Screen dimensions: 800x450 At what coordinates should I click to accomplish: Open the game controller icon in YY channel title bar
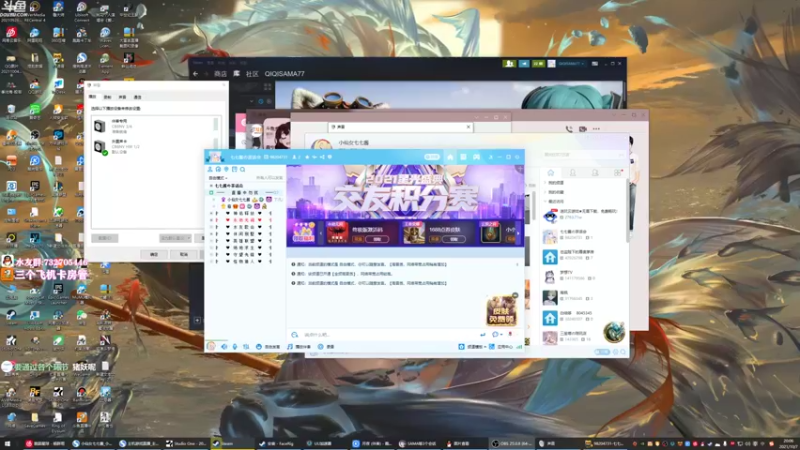point(476,157)
